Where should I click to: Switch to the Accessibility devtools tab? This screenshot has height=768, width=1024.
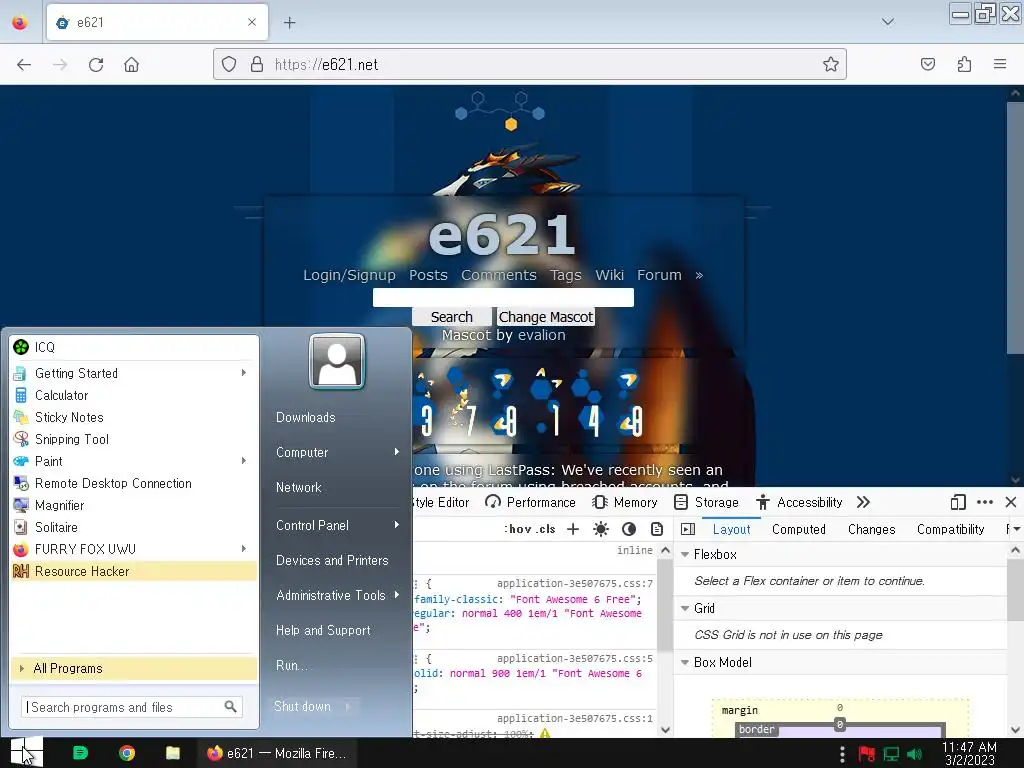click(799, 502)
